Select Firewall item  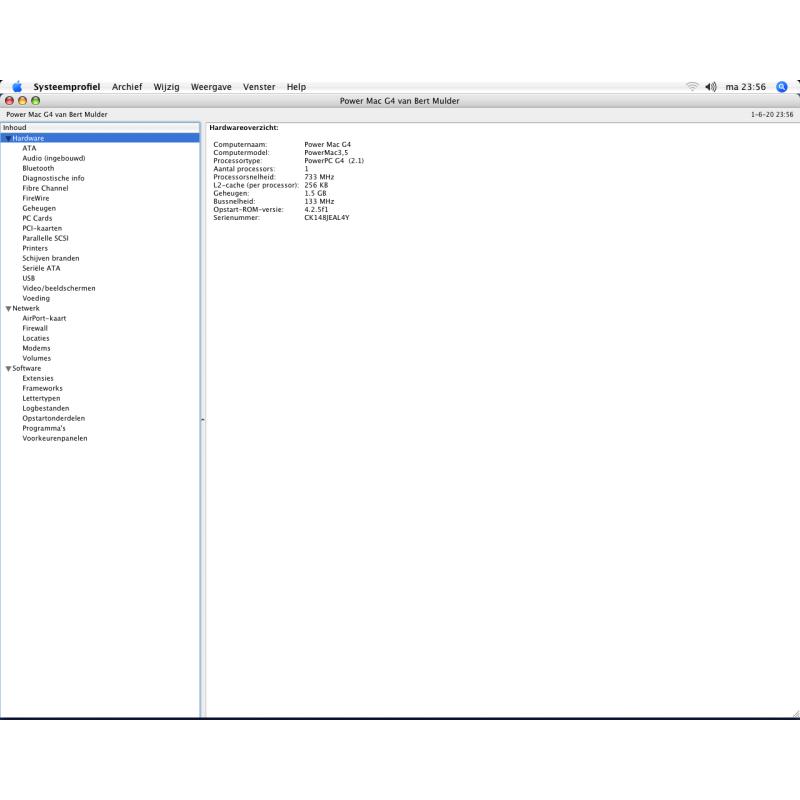[x=35, y=329]
